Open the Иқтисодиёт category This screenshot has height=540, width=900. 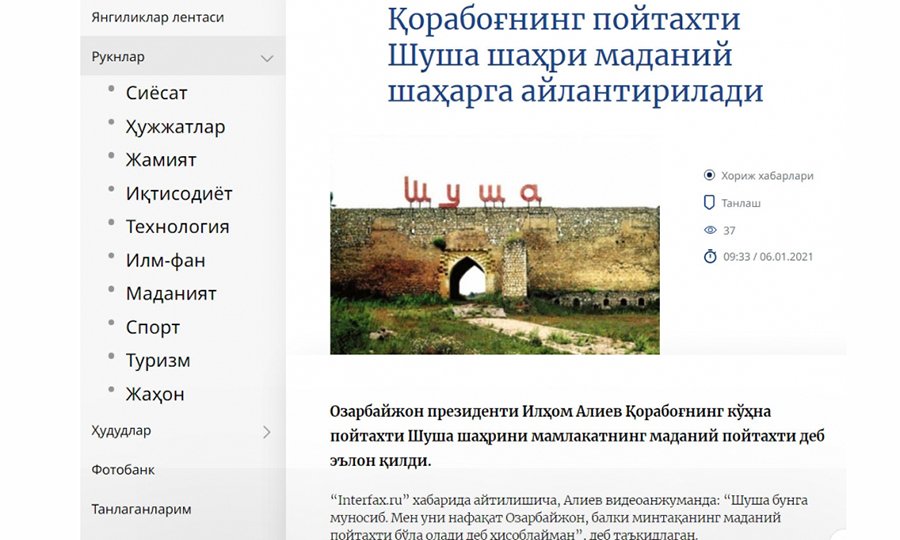pyautogui.click(x=179, y=193)
